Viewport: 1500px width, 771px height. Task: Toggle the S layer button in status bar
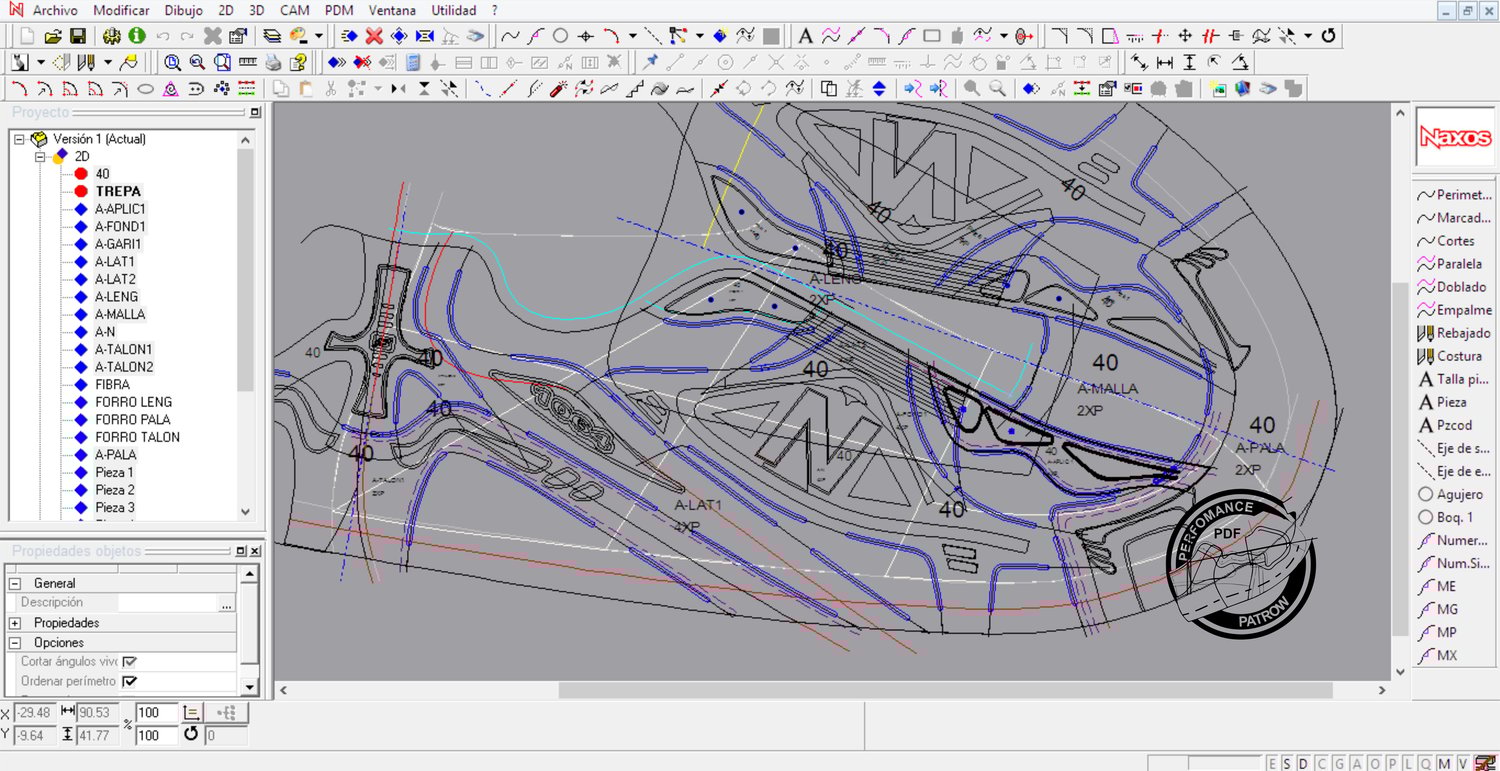pyautogui.click(x=1288, y=763)
